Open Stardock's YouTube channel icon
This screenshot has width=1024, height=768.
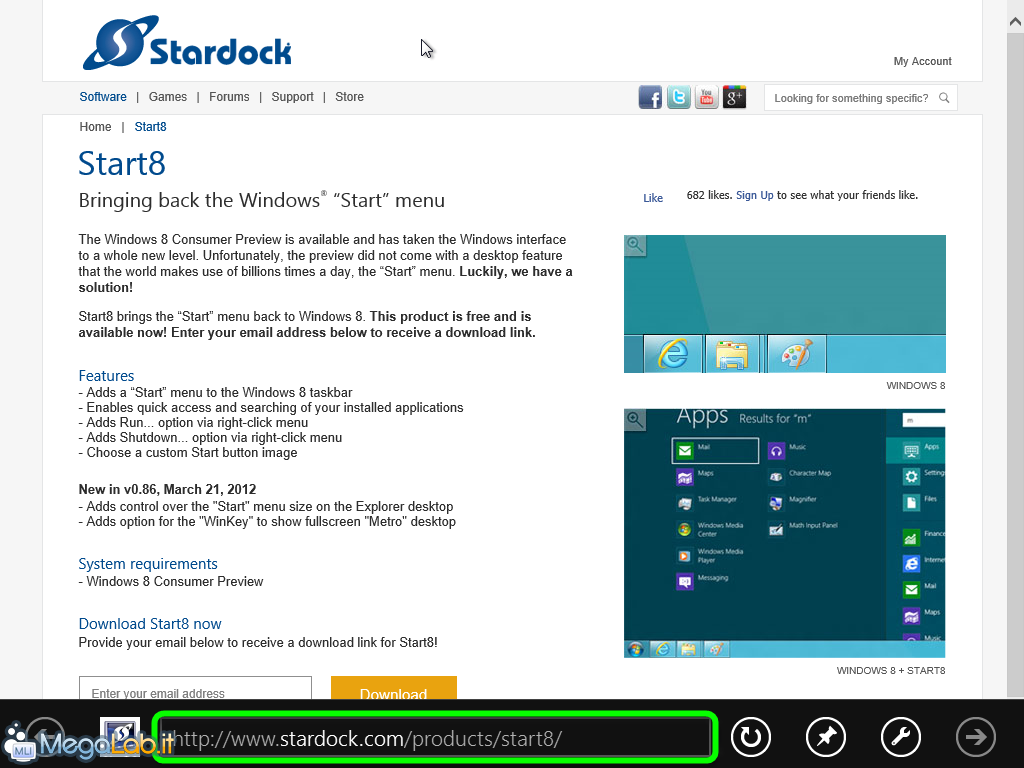[x=707, y=97]
